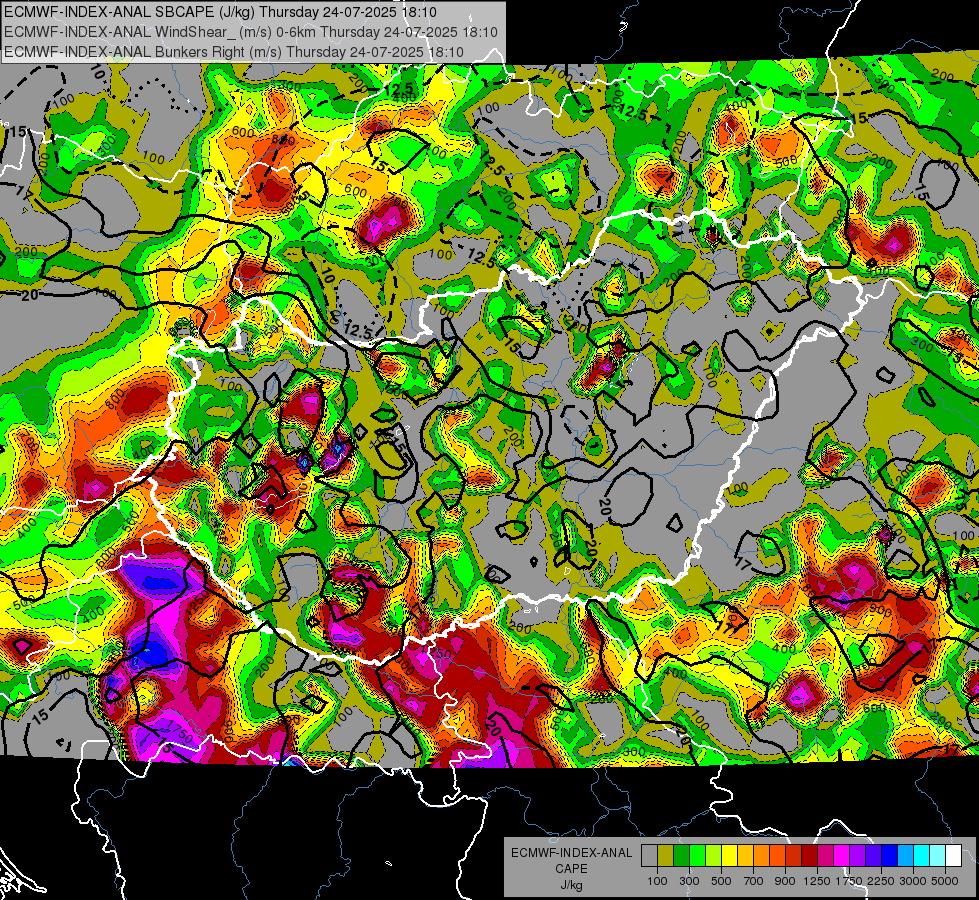The height and width of the screenshot is (900, 979).
Task: Click the legend scale label 5000
Action: pos(945,881)
